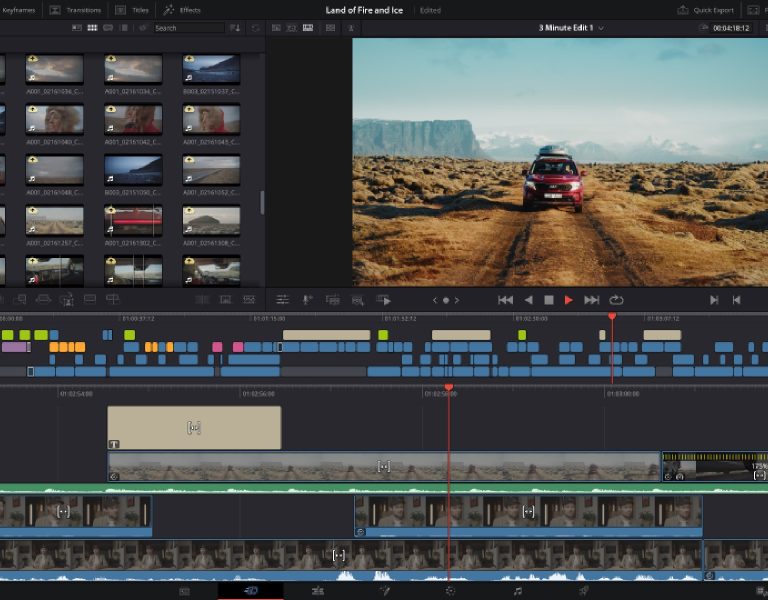Click the Quick Export button
This screenshot has width=768, height=600.
(705, 10)
